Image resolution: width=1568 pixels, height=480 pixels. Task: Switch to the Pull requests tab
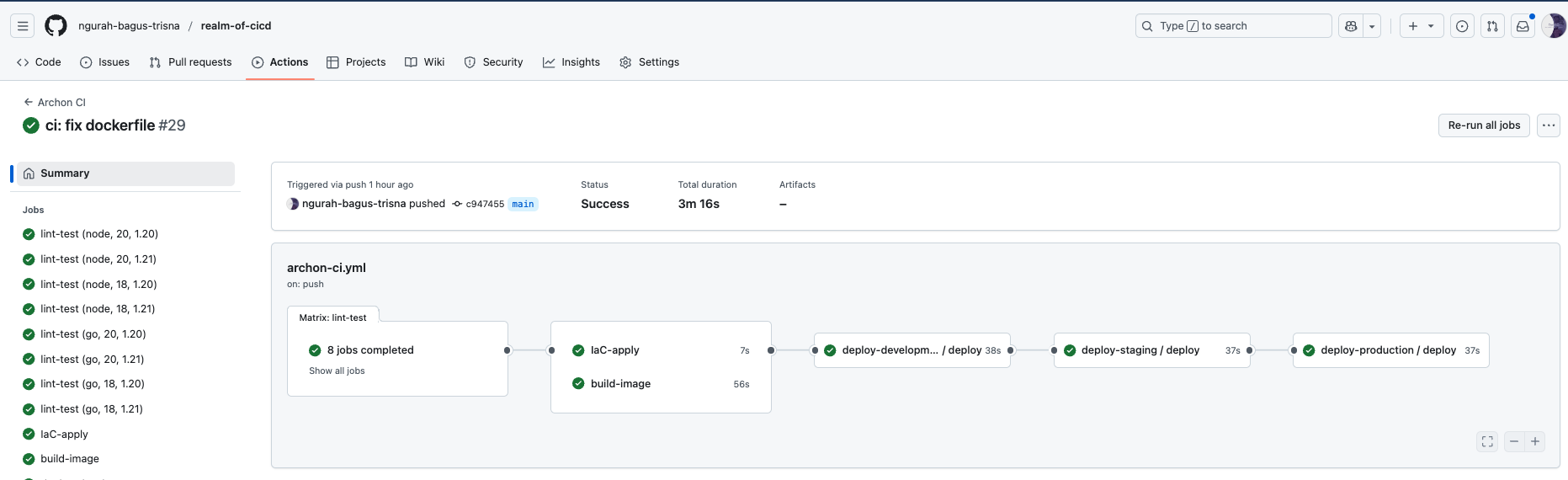coord(190,62)
